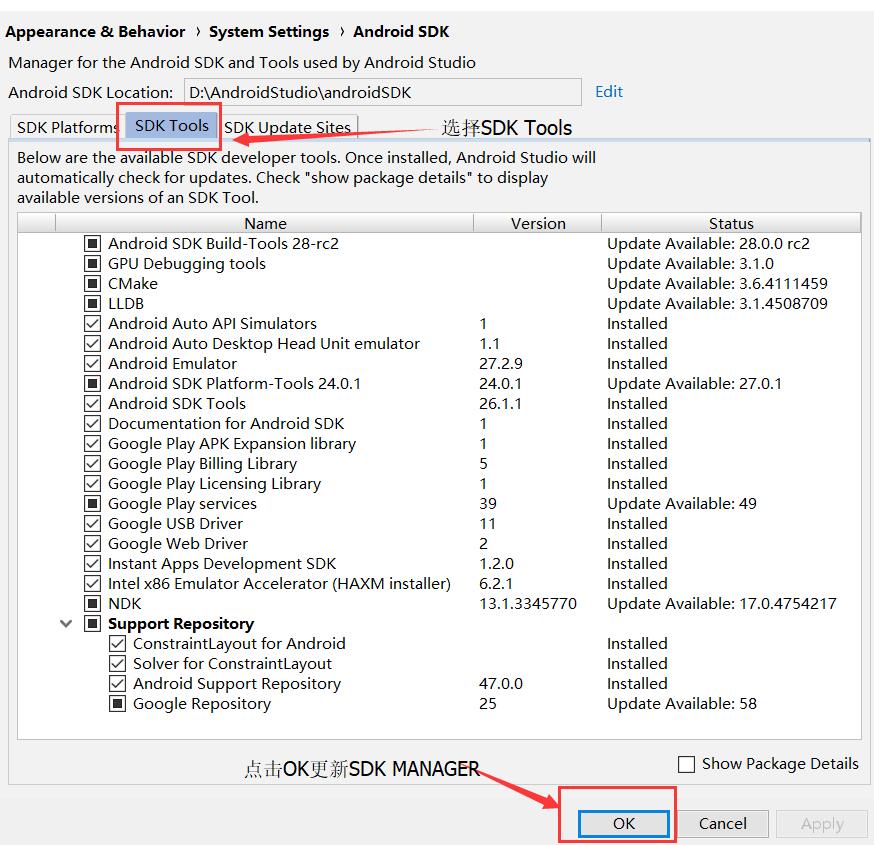Uncheck Android Auto API Simulators

[93, 324]
